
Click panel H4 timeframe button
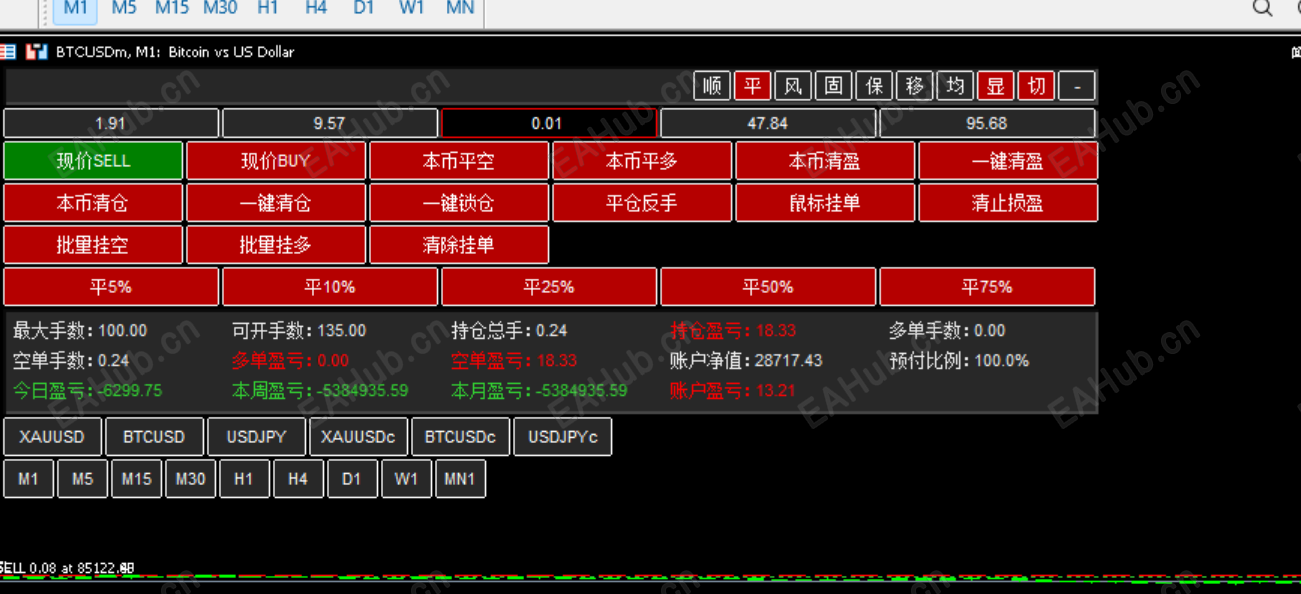pyautogui.click(x=299, y=479)
